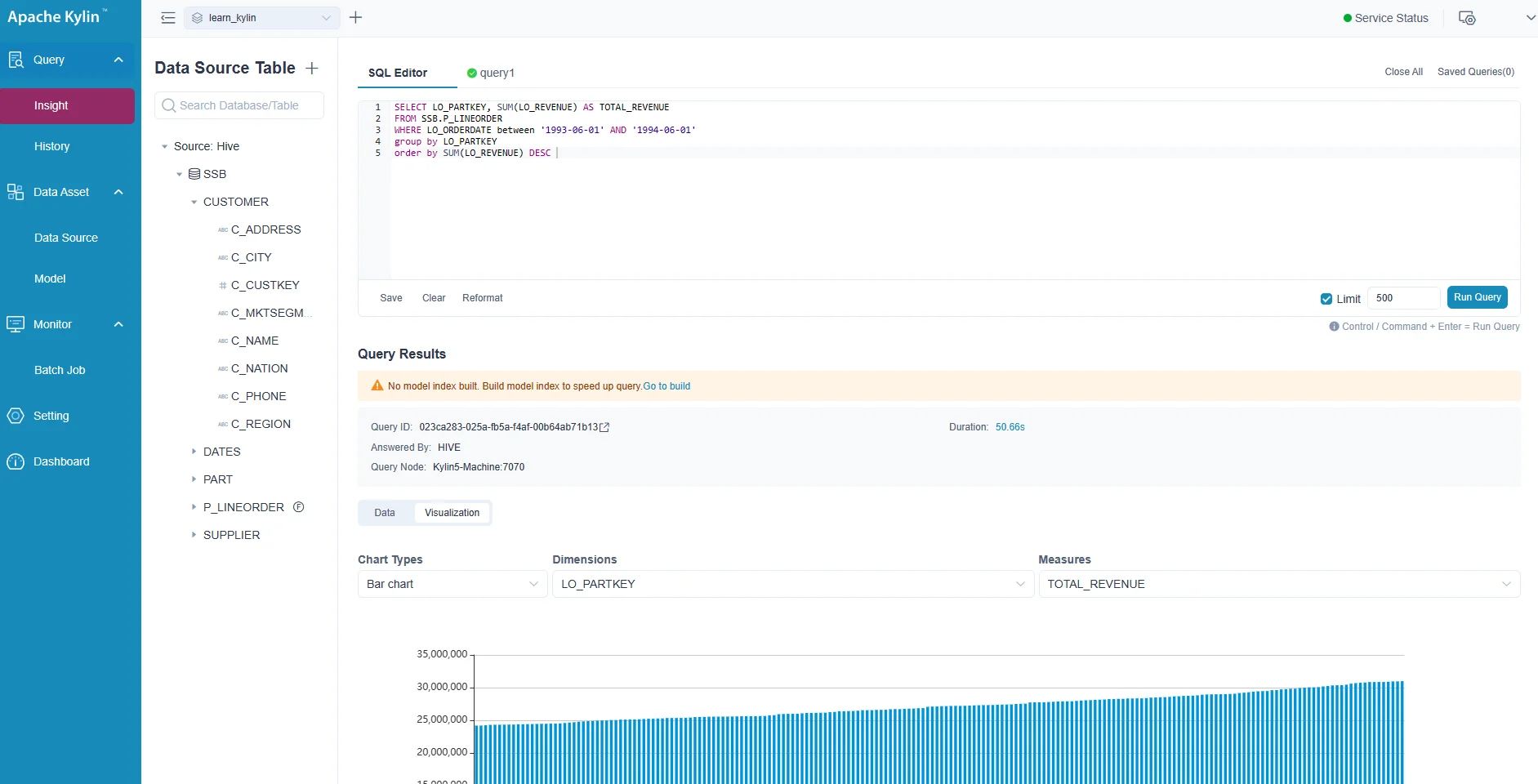Collapse the Monitor menu section
The image size is (1538, 784).
point(118,324)
